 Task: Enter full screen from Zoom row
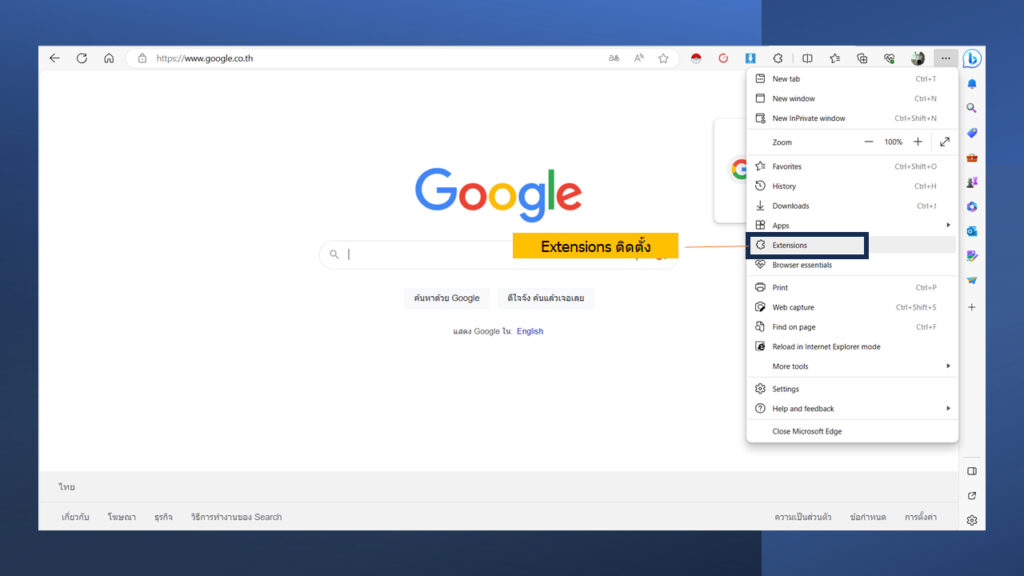944,142
